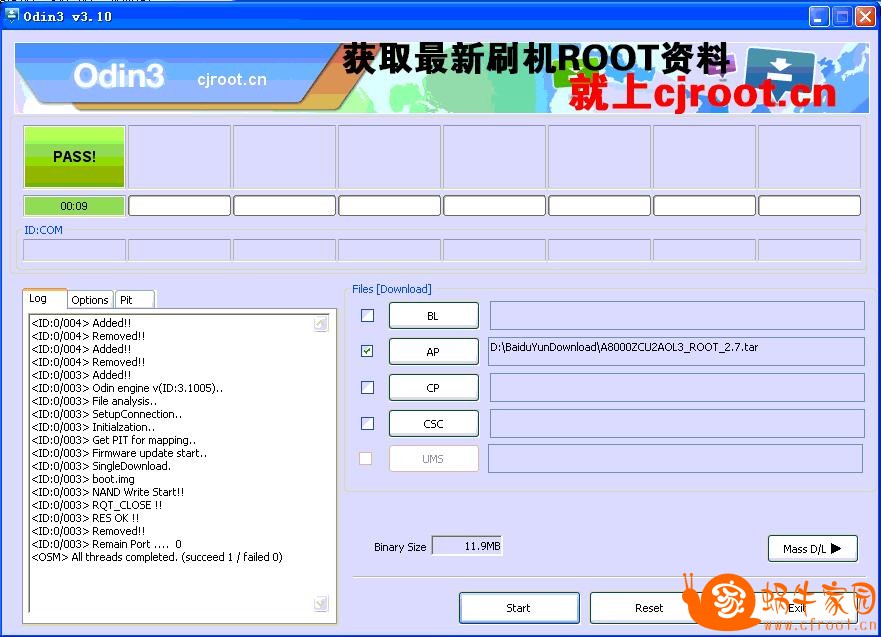The height and width of the screenshot is (637, 881).
Task: Open the Pit tab
Action: pyautogui.click(x=134, y=300)
